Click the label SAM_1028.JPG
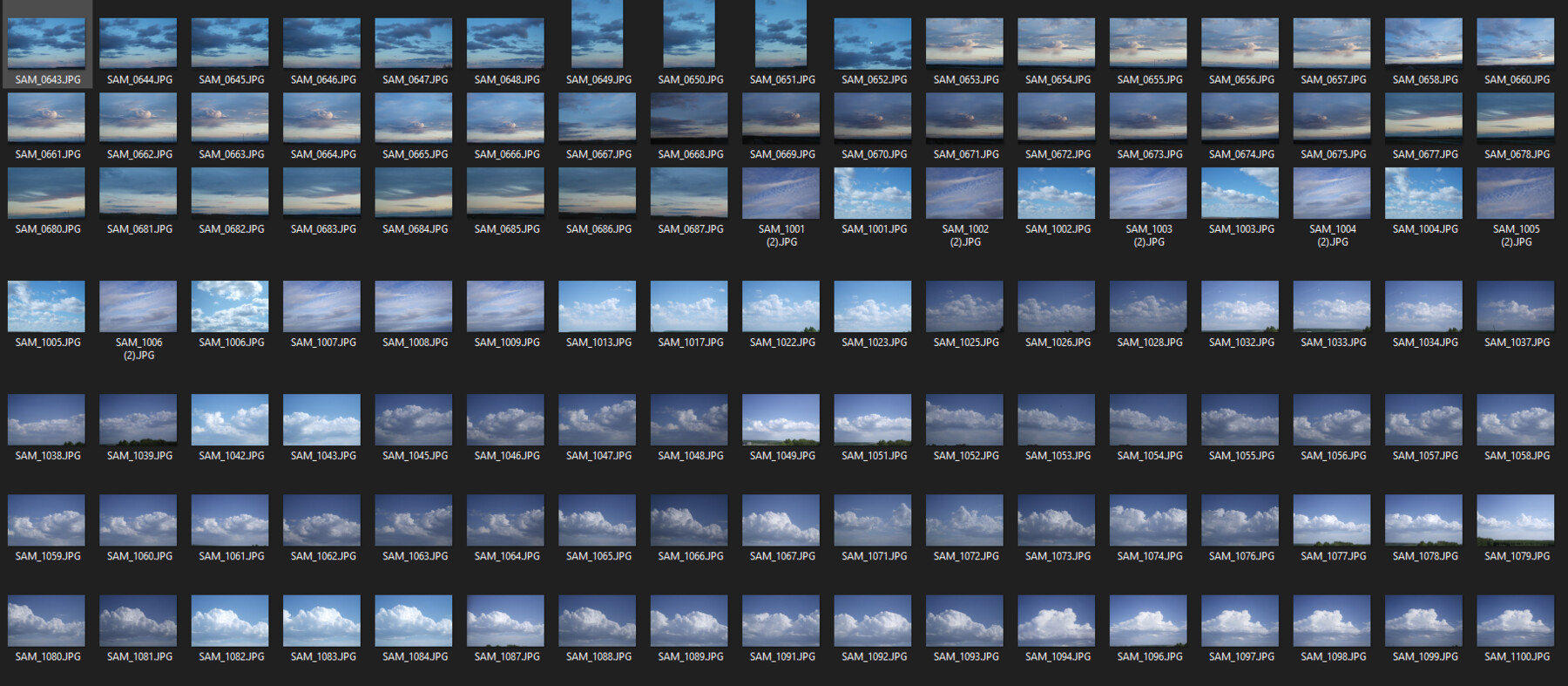The width and height of the screenshot is (1568, 686). [1150, 343]
